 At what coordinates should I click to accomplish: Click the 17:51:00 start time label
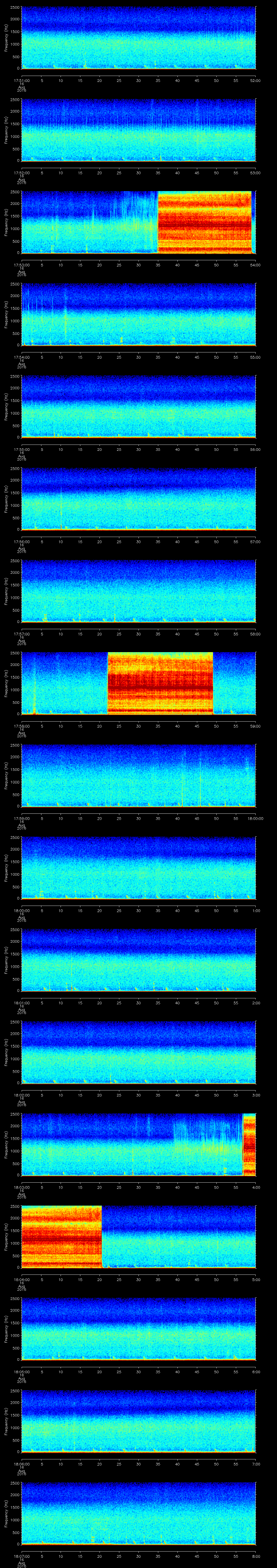(x=21, y=80)
